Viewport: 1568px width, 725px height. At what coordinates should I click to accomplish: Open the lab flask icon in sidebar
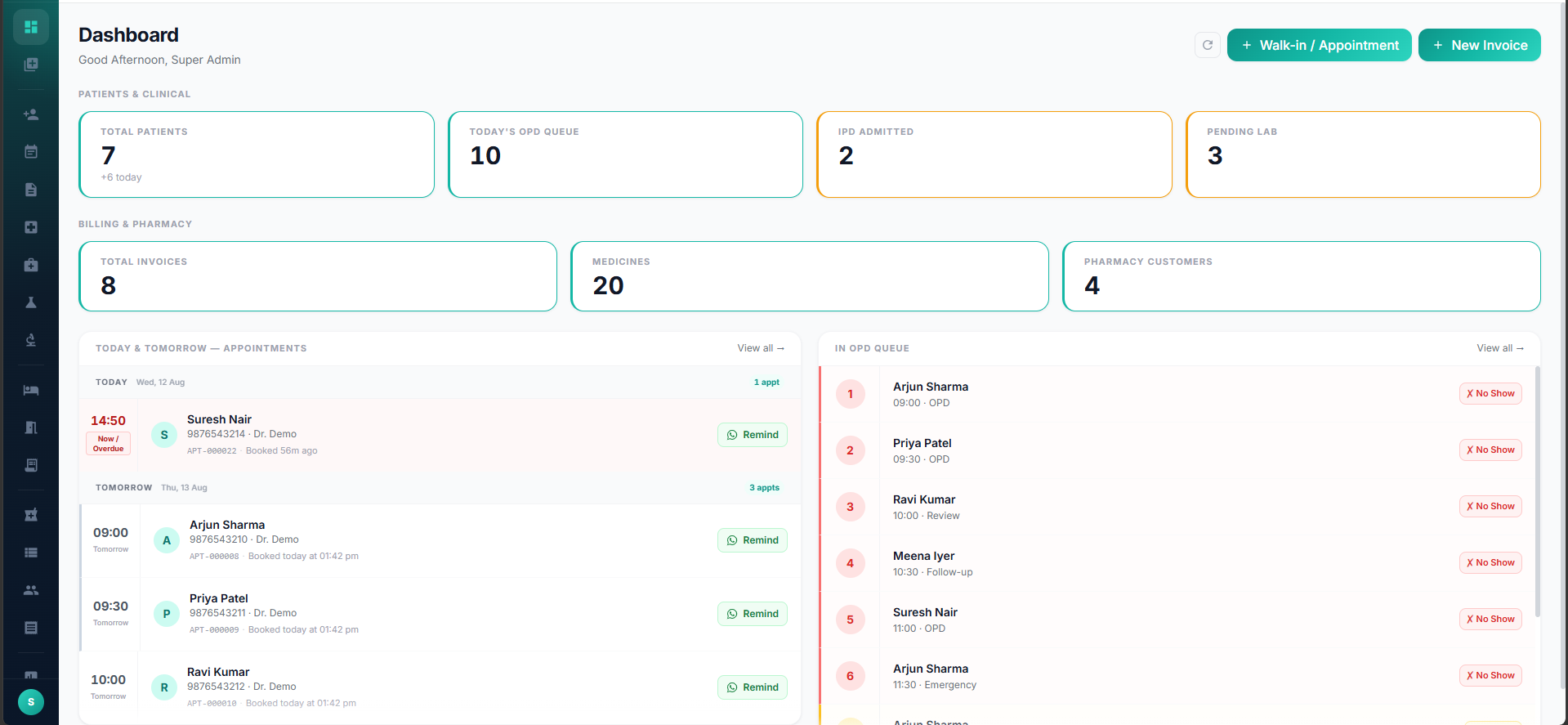click(31, 302)
